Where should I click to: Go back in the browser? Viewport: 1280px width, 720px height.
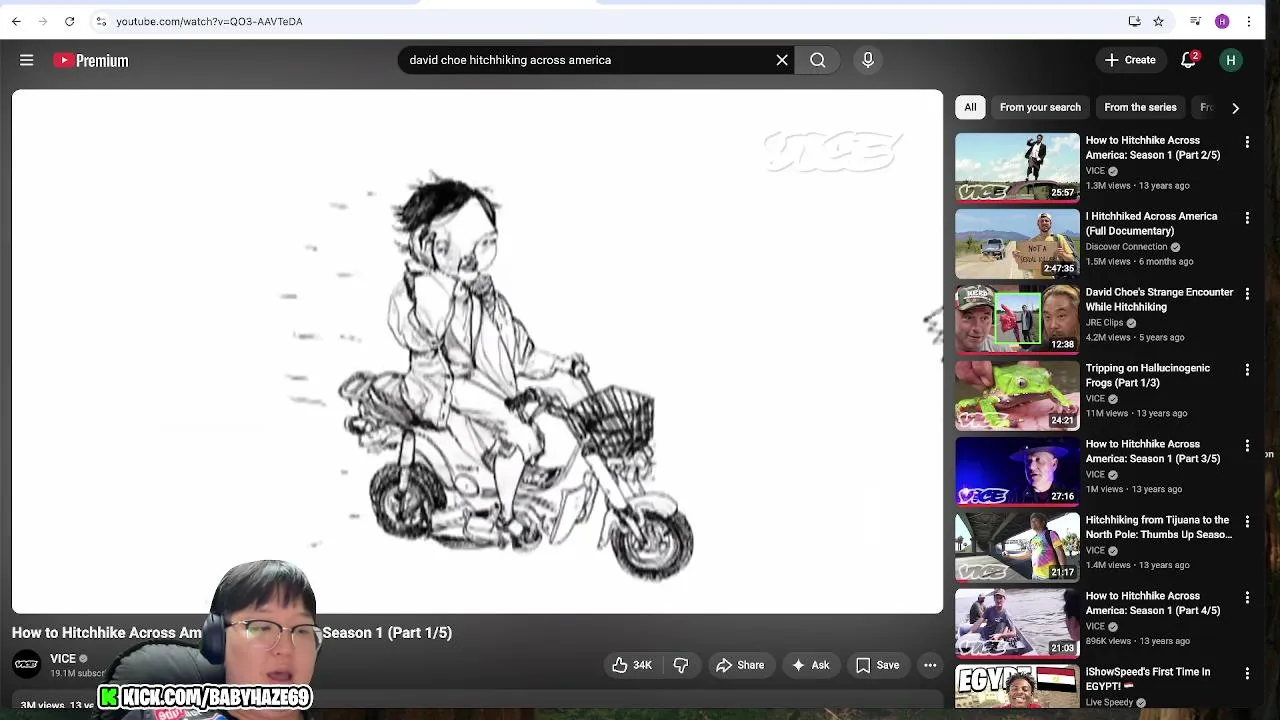click(x=16, y=21)
